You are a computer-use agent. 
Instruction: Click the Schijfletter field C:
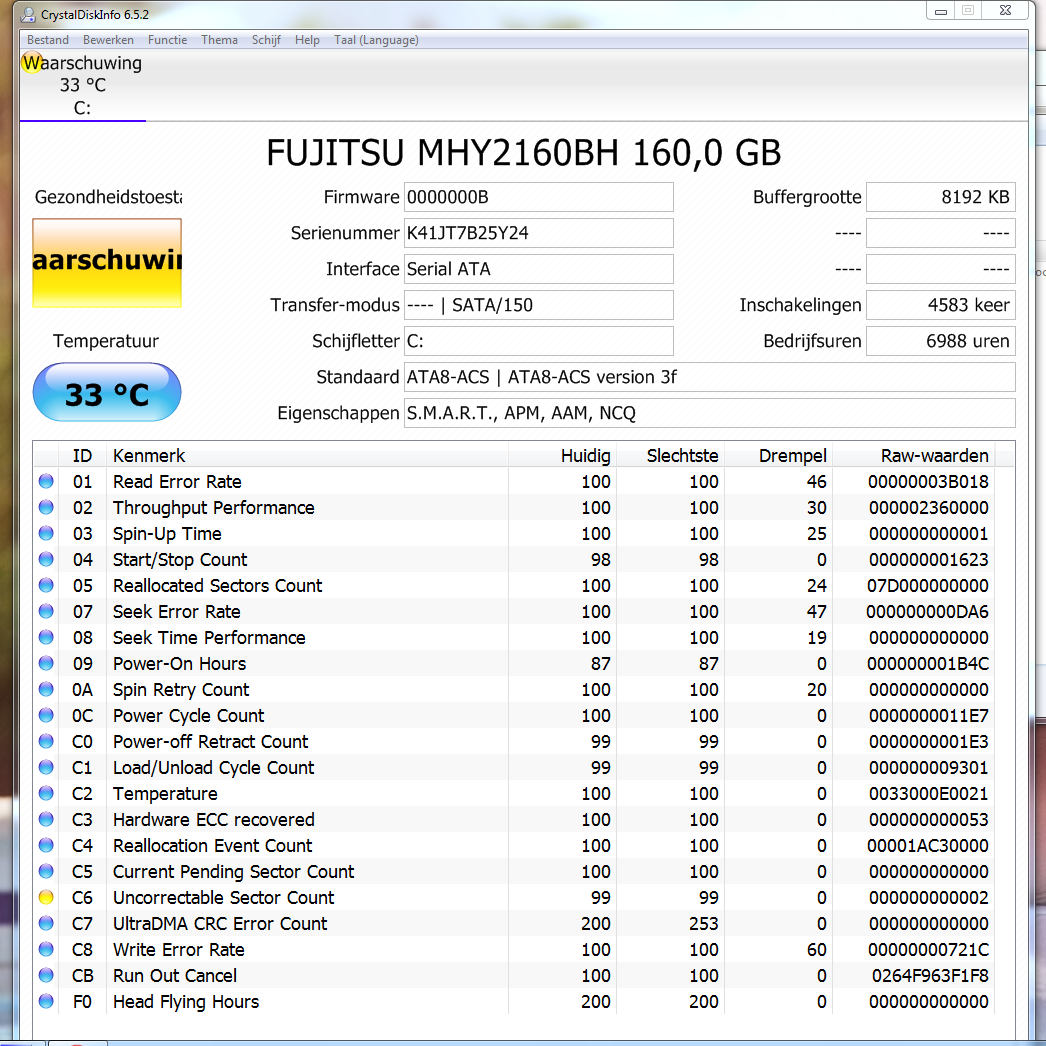pyautogui.click(x=538, y=342)
